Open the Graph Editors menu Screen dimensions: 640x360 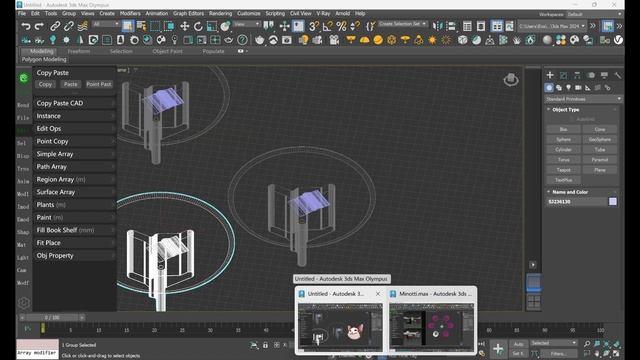pyautogui.click(x=188, y=13)
